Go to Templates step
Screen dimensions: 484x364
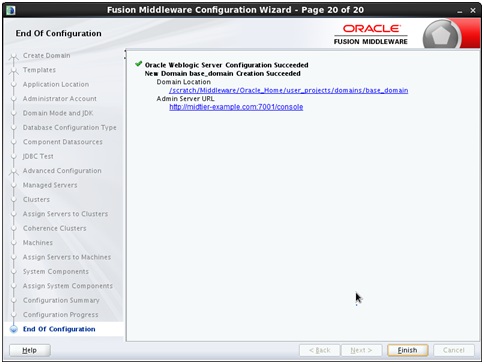[39, 70]
